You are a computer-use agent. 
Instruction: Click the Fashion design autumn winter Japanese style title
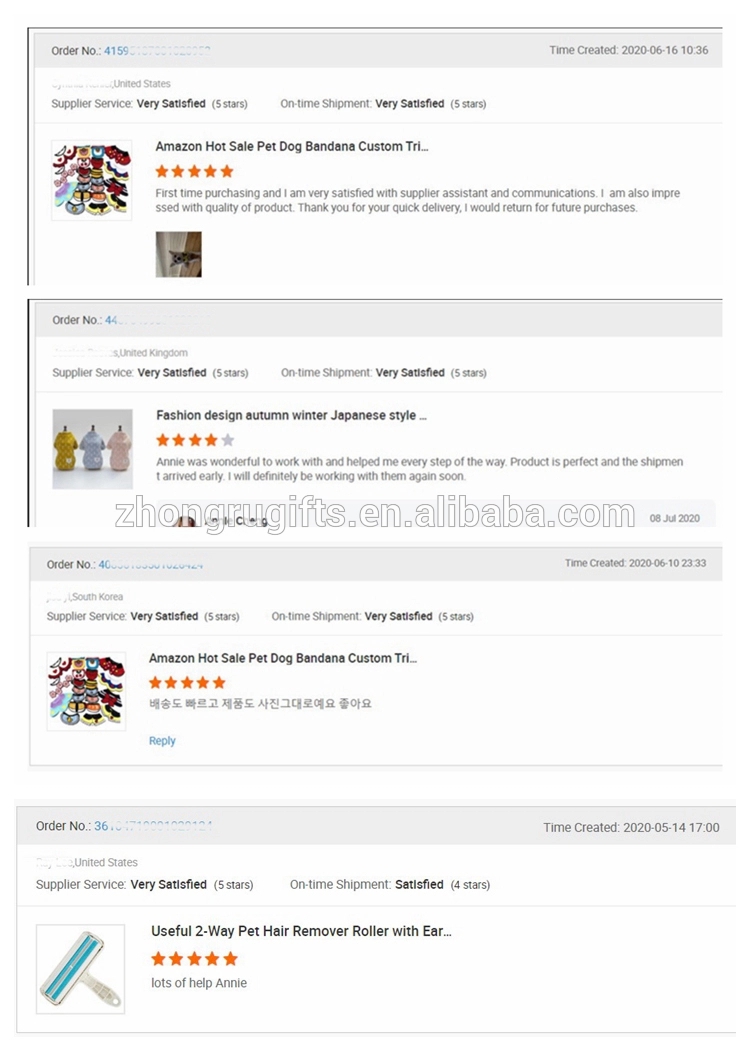click(x=291, y=415)
